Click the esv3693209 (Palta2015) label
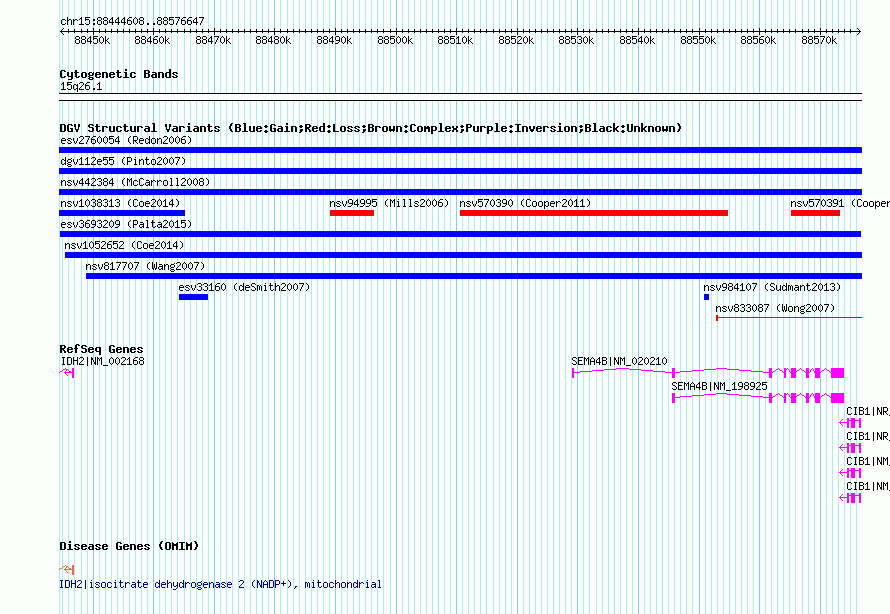The height and width of the screenshot is (614, 890). (x=126, y=224)
